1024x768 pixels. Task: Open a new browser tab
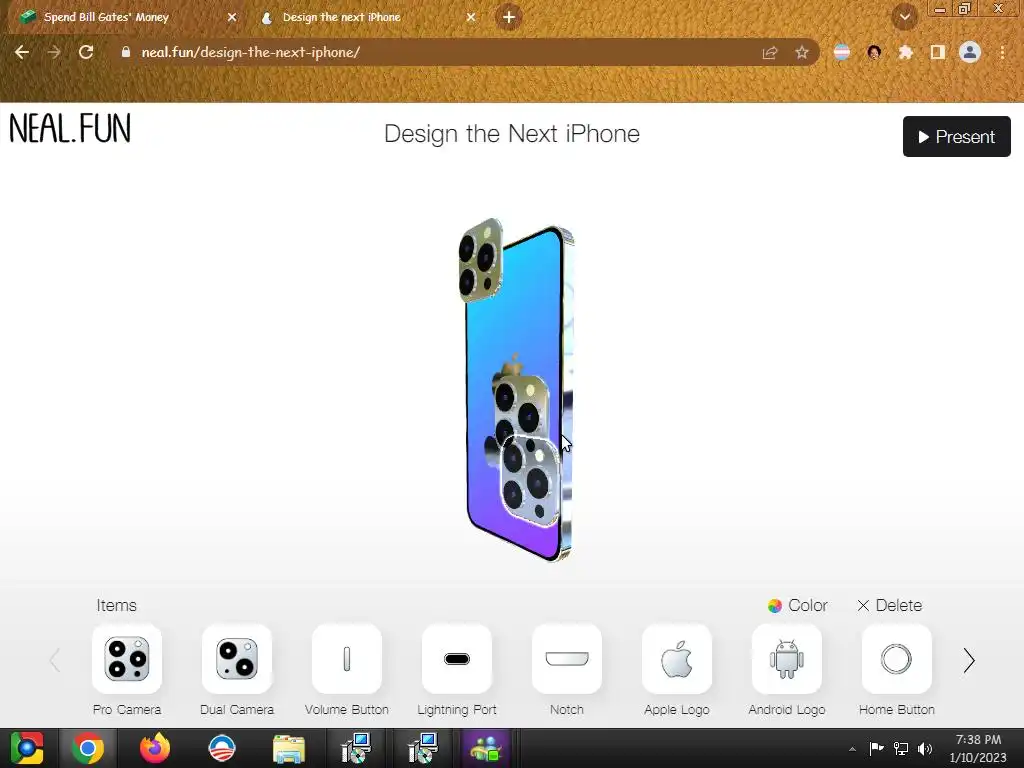pos(509,17)
